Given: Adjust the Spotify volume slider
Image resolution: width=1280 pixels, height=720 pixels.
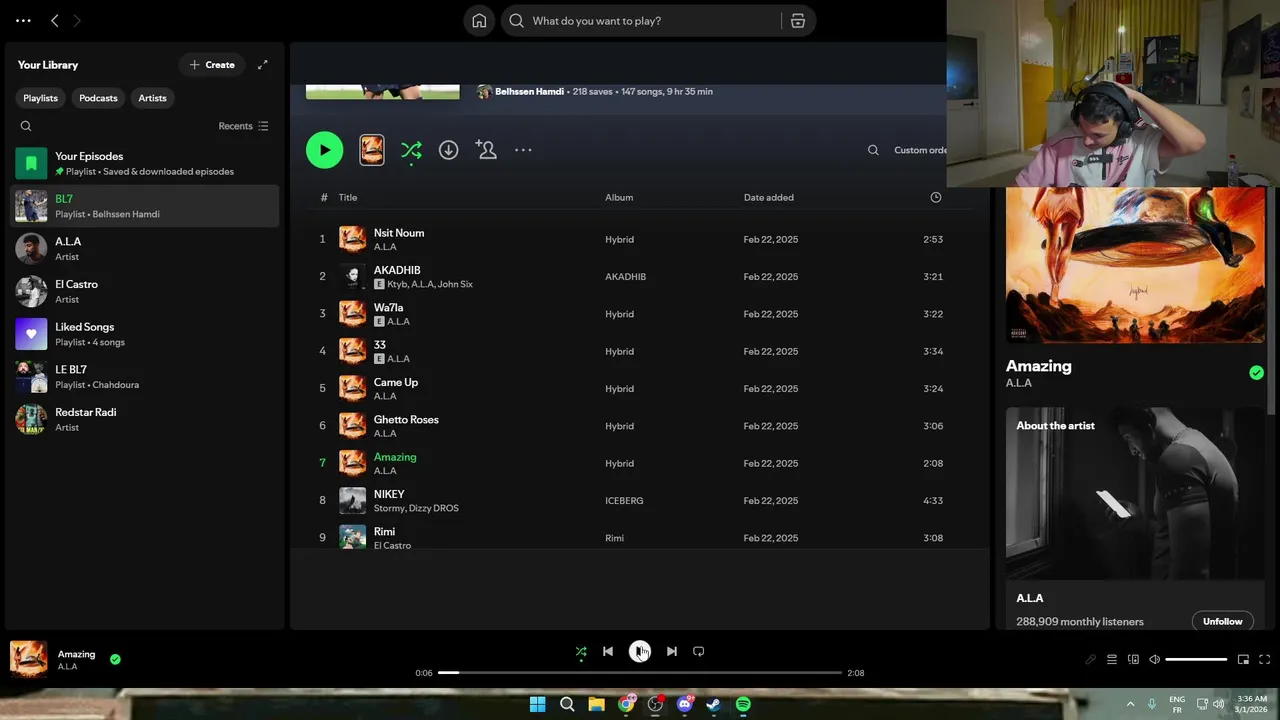Looking at the screenshot, I should coord(1196,659).
